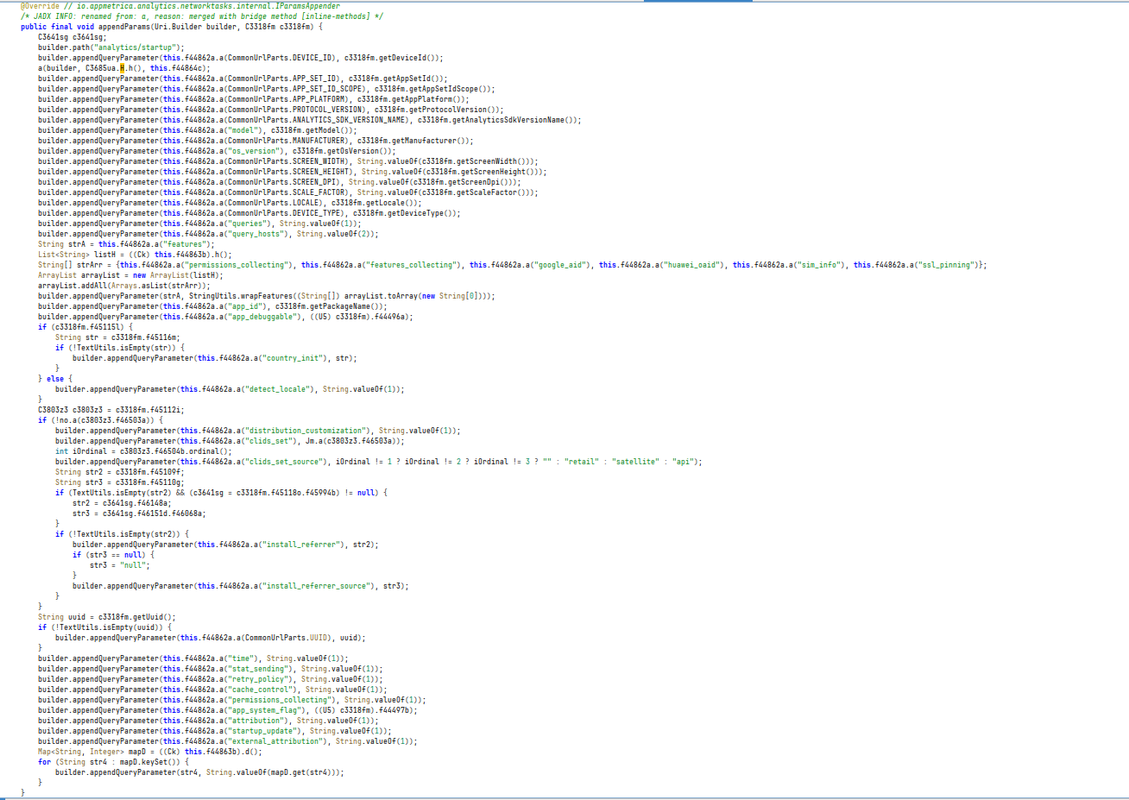This screenshot has width=1129, height=800.
Task: Click the DEVICE_TYPE constant
Action: click(315, 213)
